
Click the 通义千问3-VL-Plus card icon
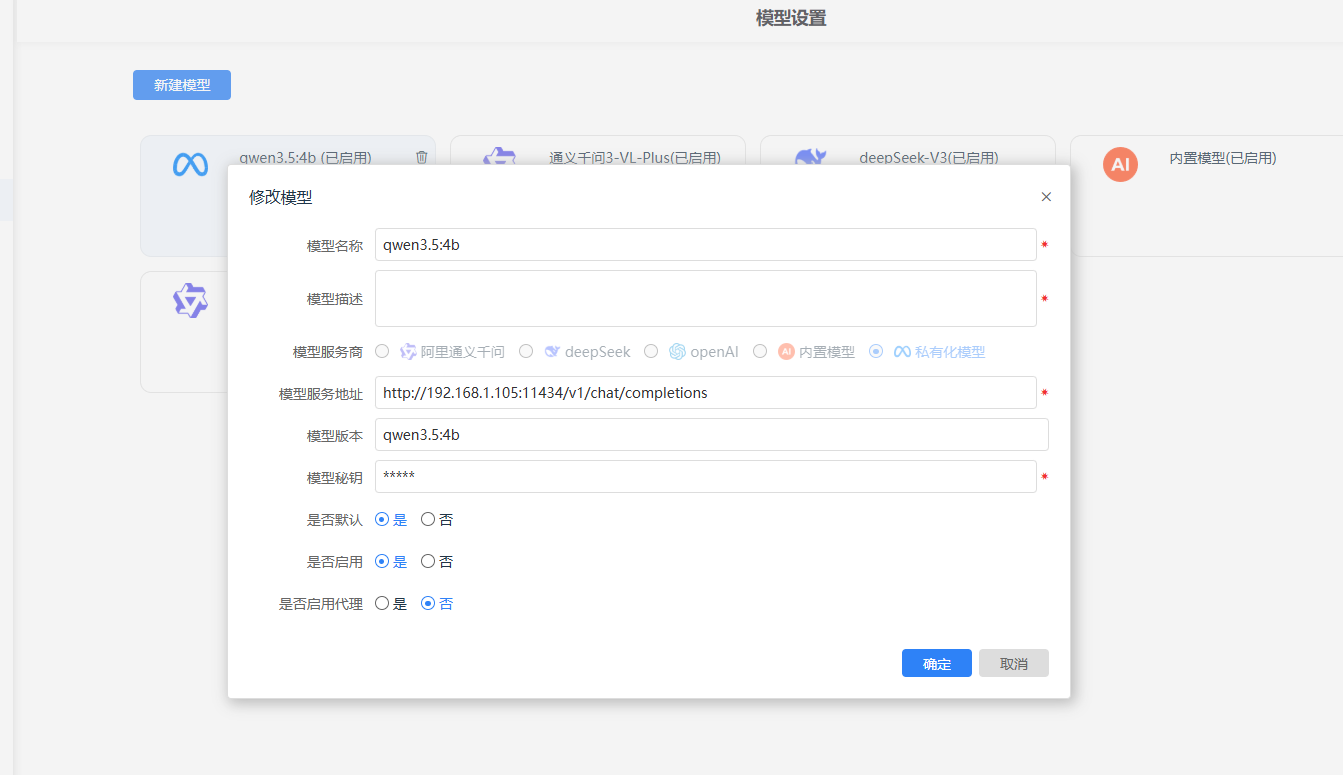499,157
